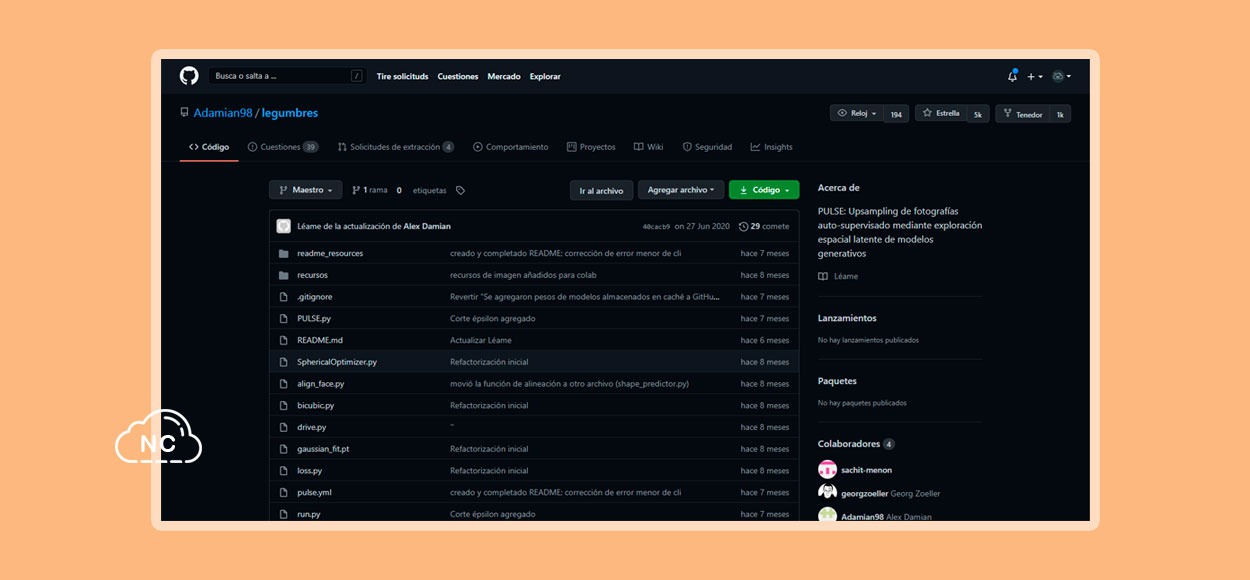Open the Wiki tab

coord(648,147)
